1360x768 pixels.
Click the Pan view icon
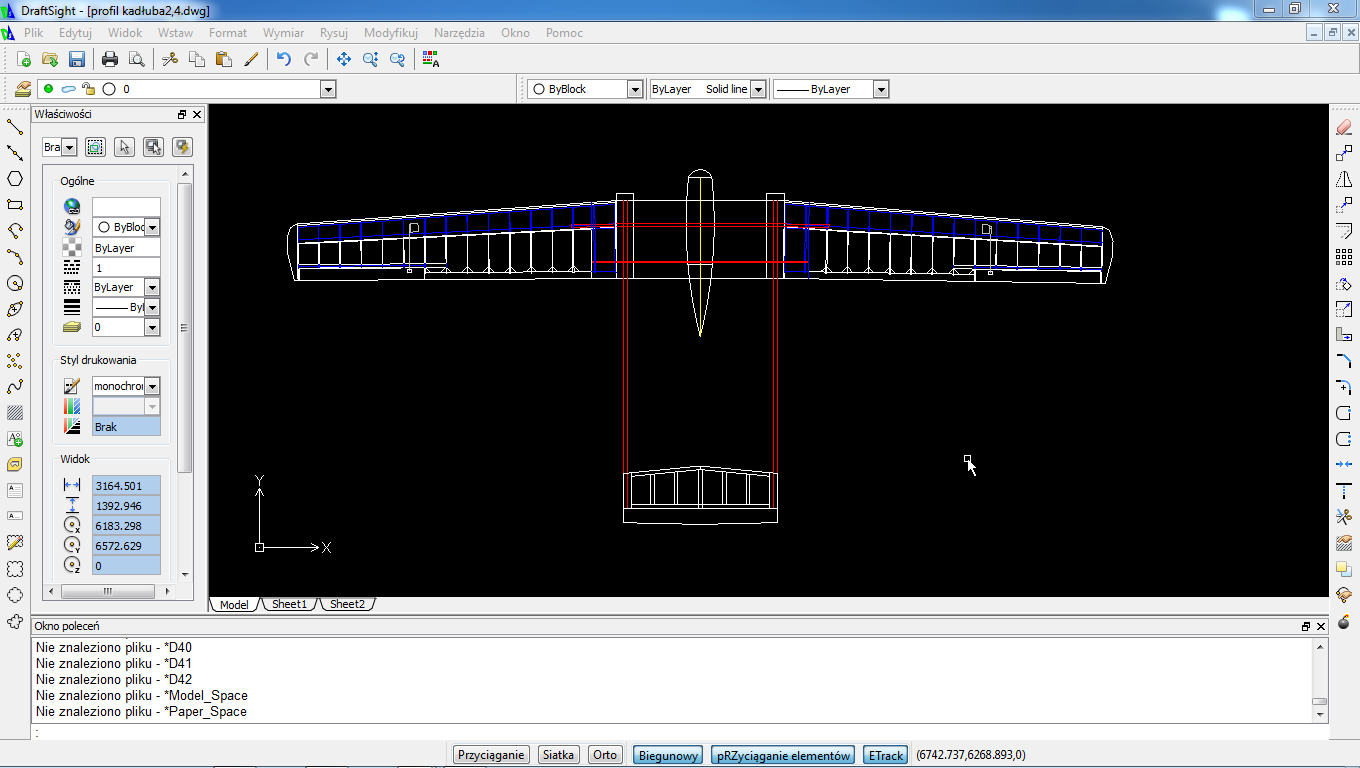(344, 59)
